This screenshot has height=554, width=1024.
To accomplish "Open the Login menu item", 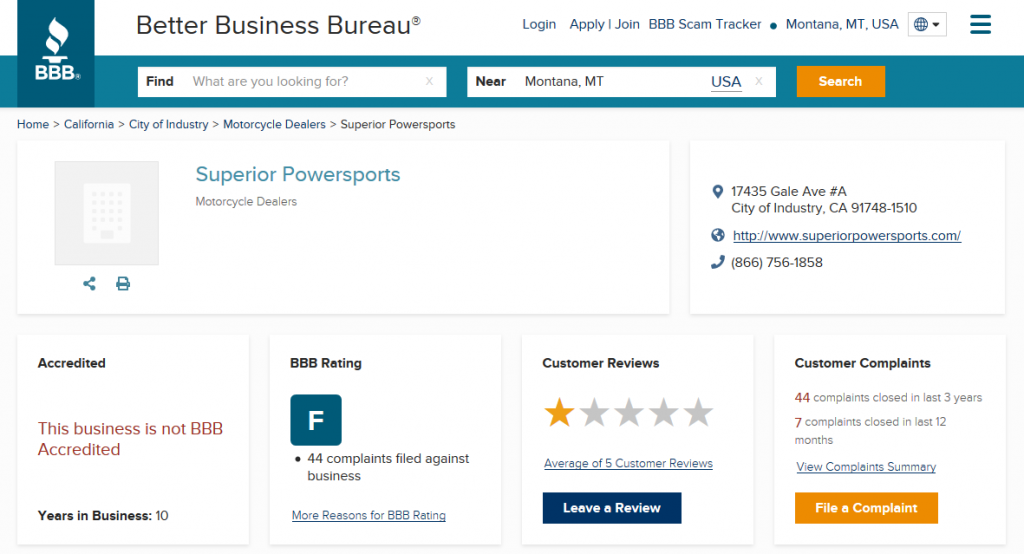I will [x=539, y=25].
